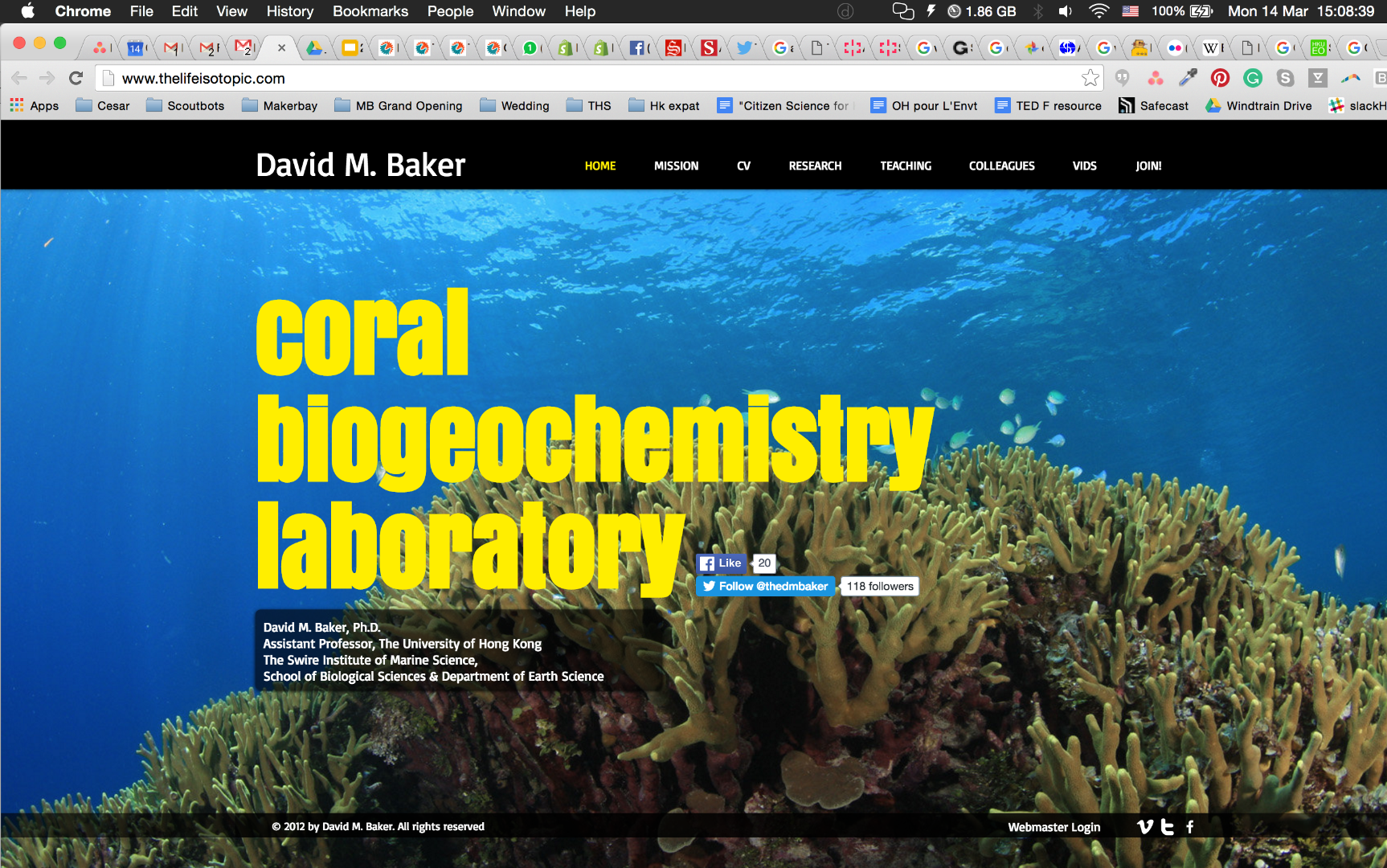The height and width of the screenshot is (868, 1387).
Task: Click the gray down-arrow extension icon
Action: (1318, 78)
